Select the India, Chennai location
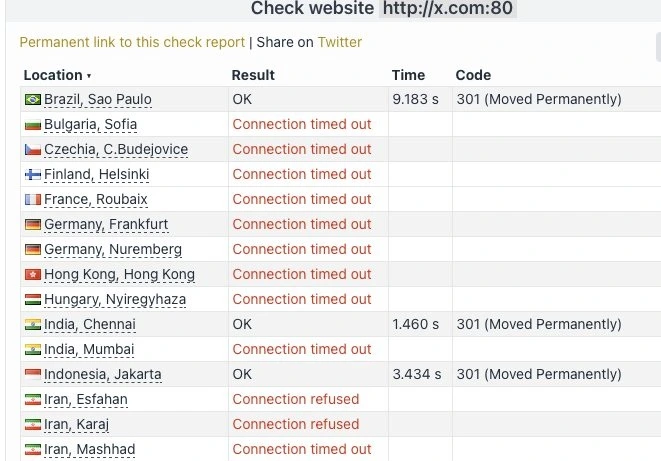Image resolution: width=661 pixels, height=461 pixels. (89, 325)
